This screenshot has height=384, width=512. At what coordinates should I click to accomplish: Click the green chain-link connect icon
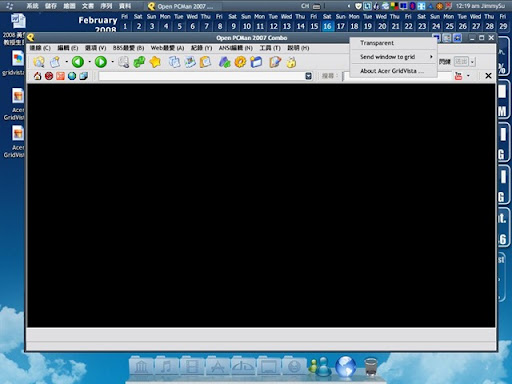pyautogui.click(x=139, y=62)
